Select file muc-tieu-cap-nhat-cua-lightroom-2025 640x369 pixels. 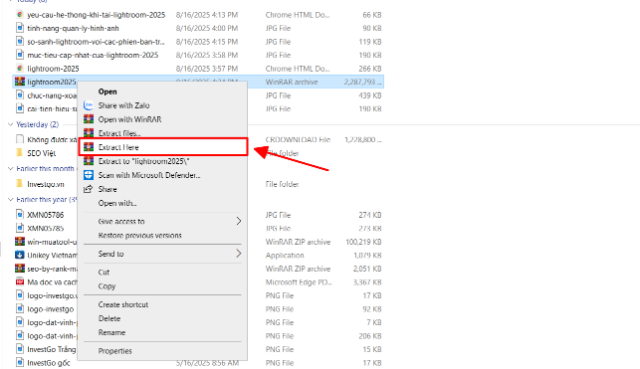(93, 55)
